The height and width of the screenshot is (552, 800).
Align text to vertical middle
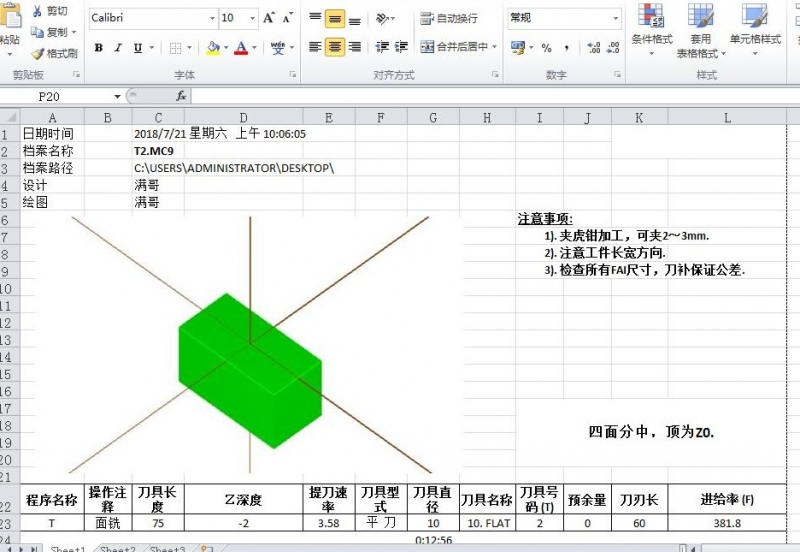(x=335, y=18)
